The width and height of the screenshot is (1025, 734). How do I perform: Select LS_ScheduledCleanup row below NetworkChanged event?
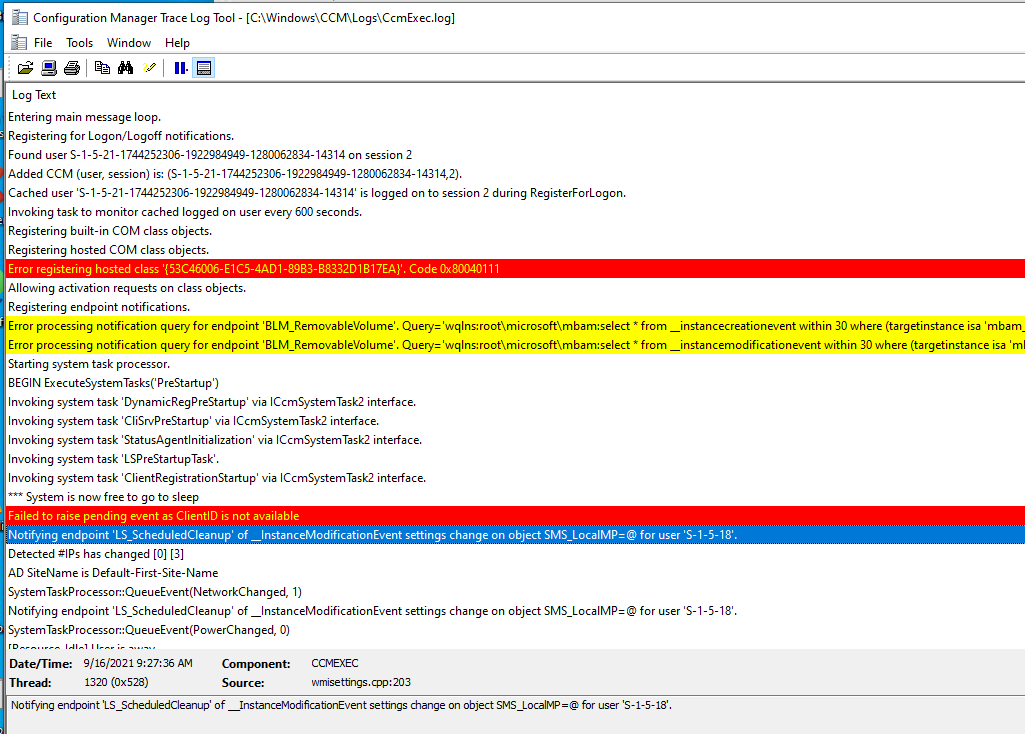(x=515, y=610)
